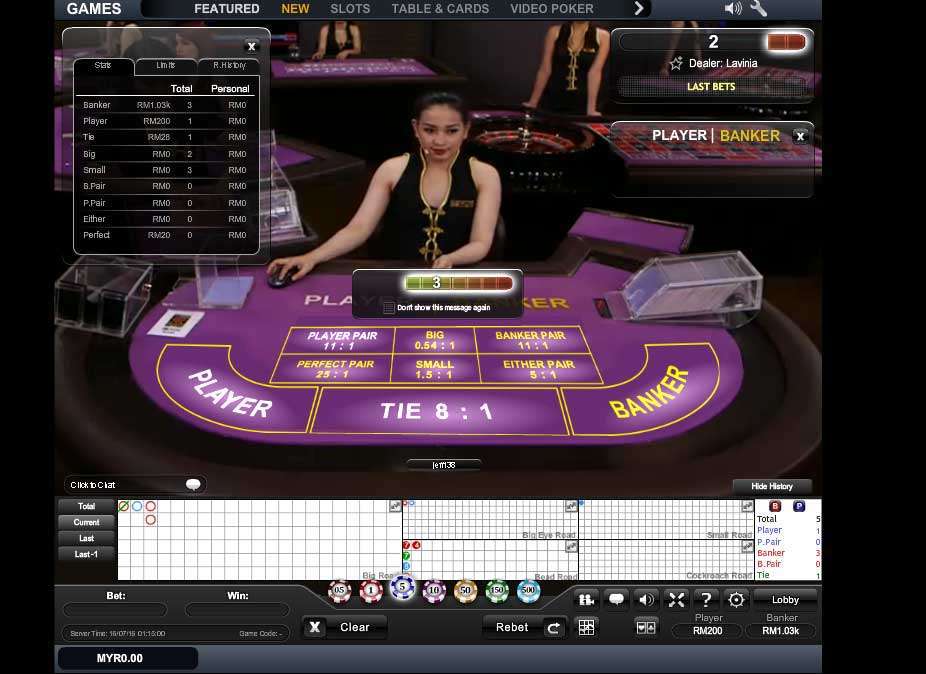Place a bet on Tie 8:1
The height and width of the screenshot is (674, 926).
437,411
